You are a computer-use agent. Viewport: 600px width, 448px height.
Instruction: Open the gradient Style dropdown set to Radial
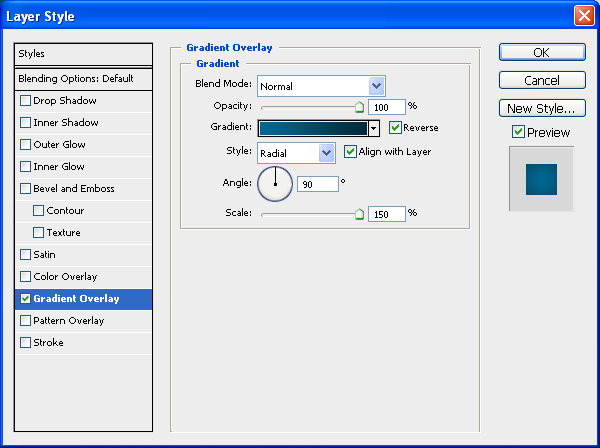(x=326, y=153)
